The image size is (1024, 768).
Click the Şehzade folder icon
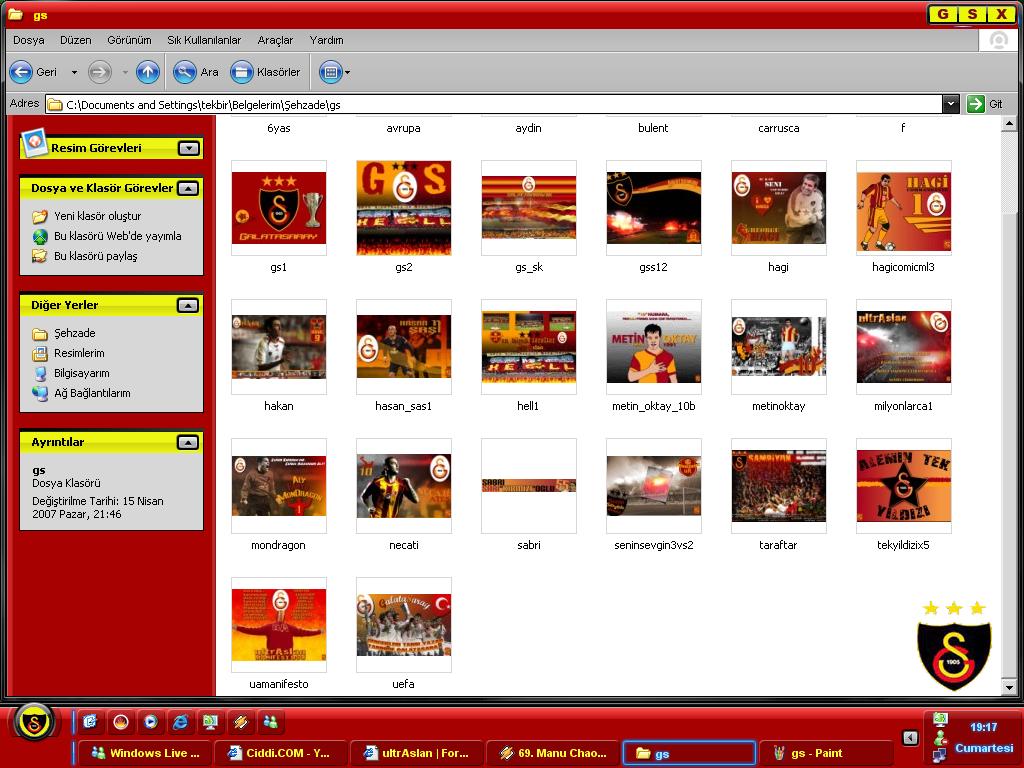coord(40,334)
